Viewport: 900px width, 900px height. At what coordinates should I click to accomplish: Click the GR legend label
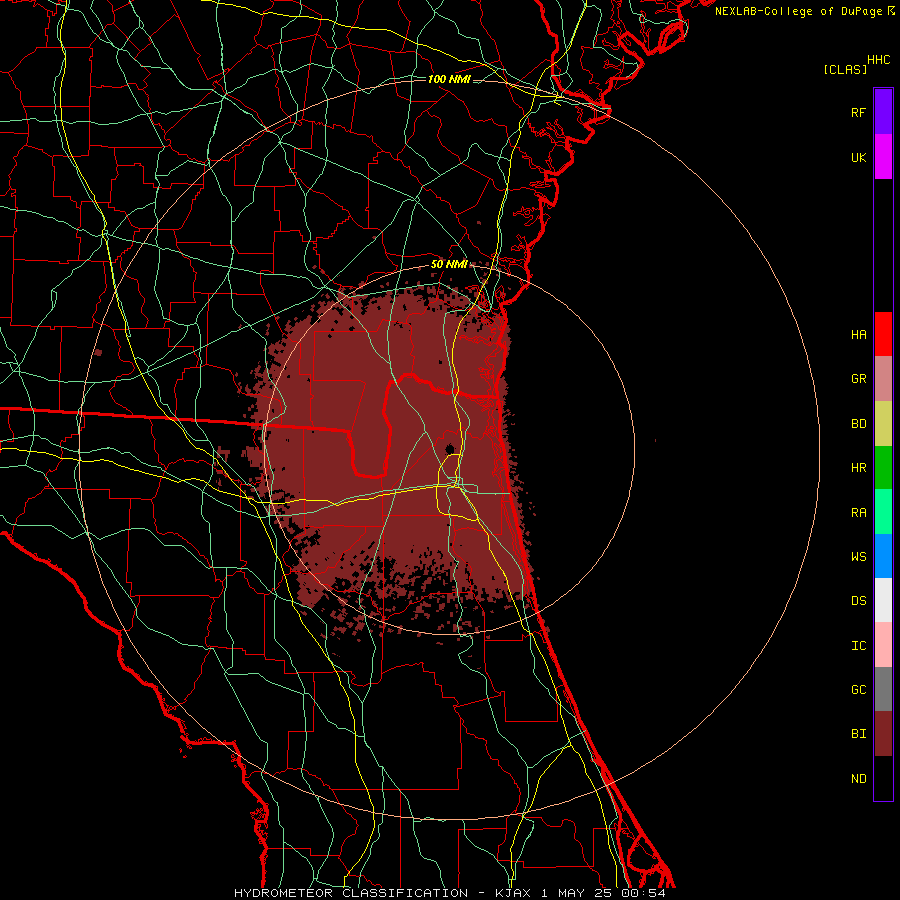859,379
